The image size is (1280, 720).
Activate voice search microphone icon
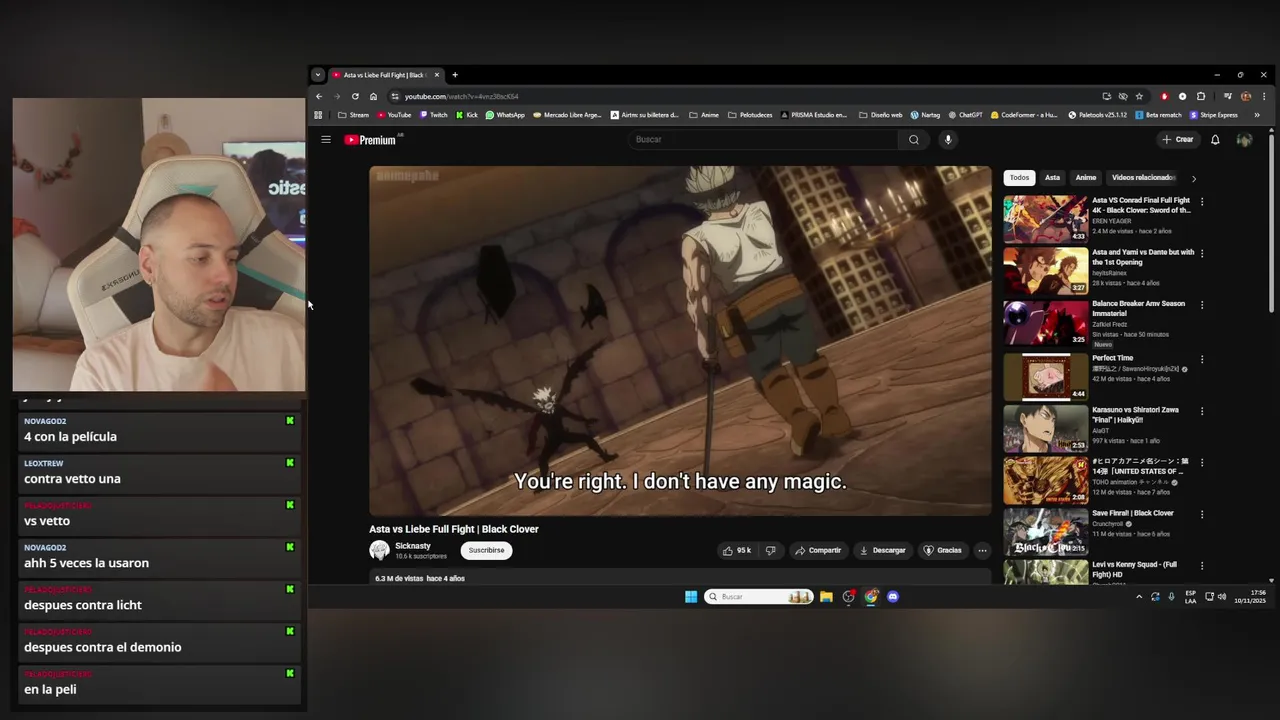tap(948, 140)
